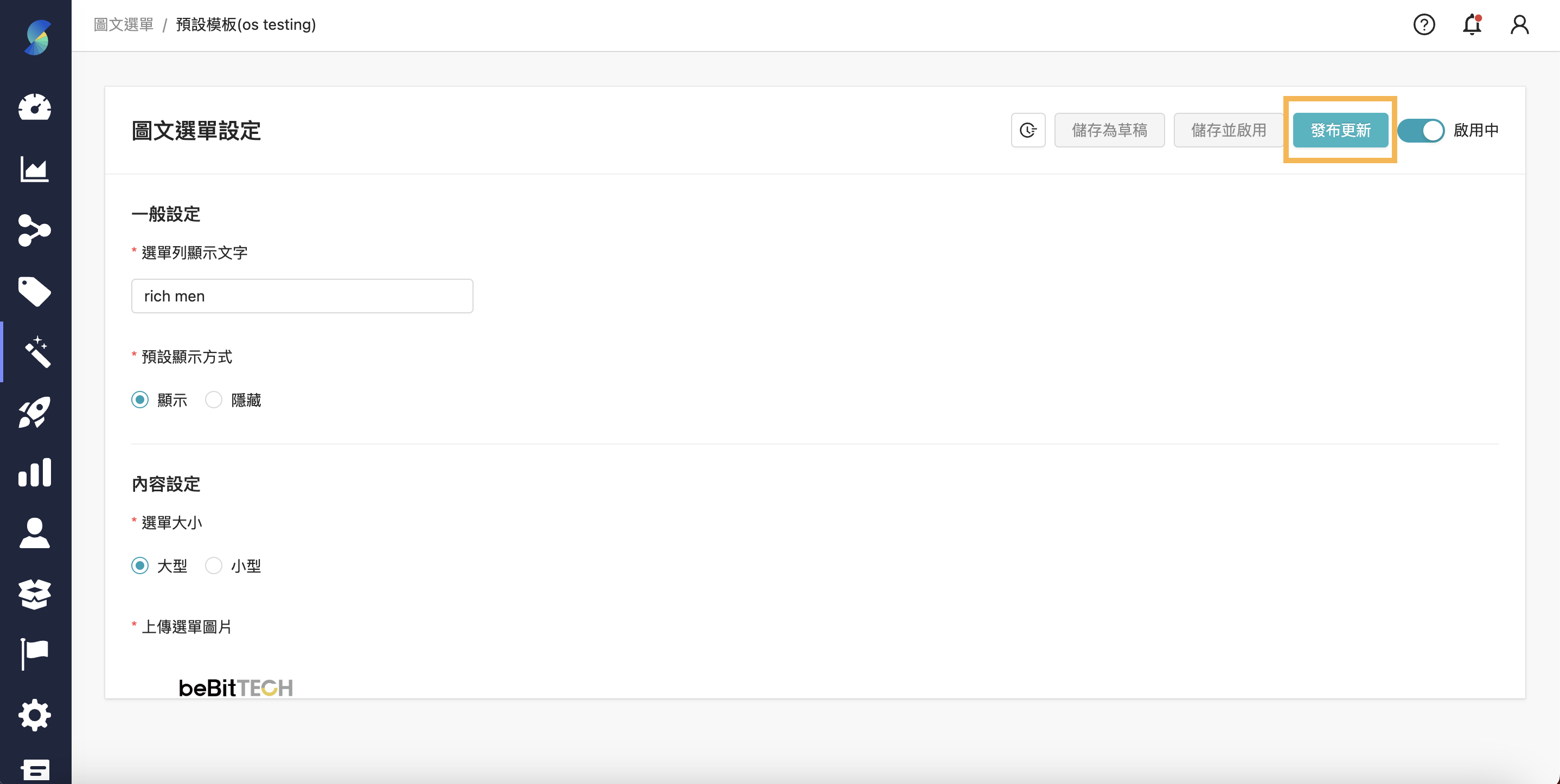Open the help question mark icon
The height and width of the screenshot is (784, 1560).
(x=1424, y=25)
